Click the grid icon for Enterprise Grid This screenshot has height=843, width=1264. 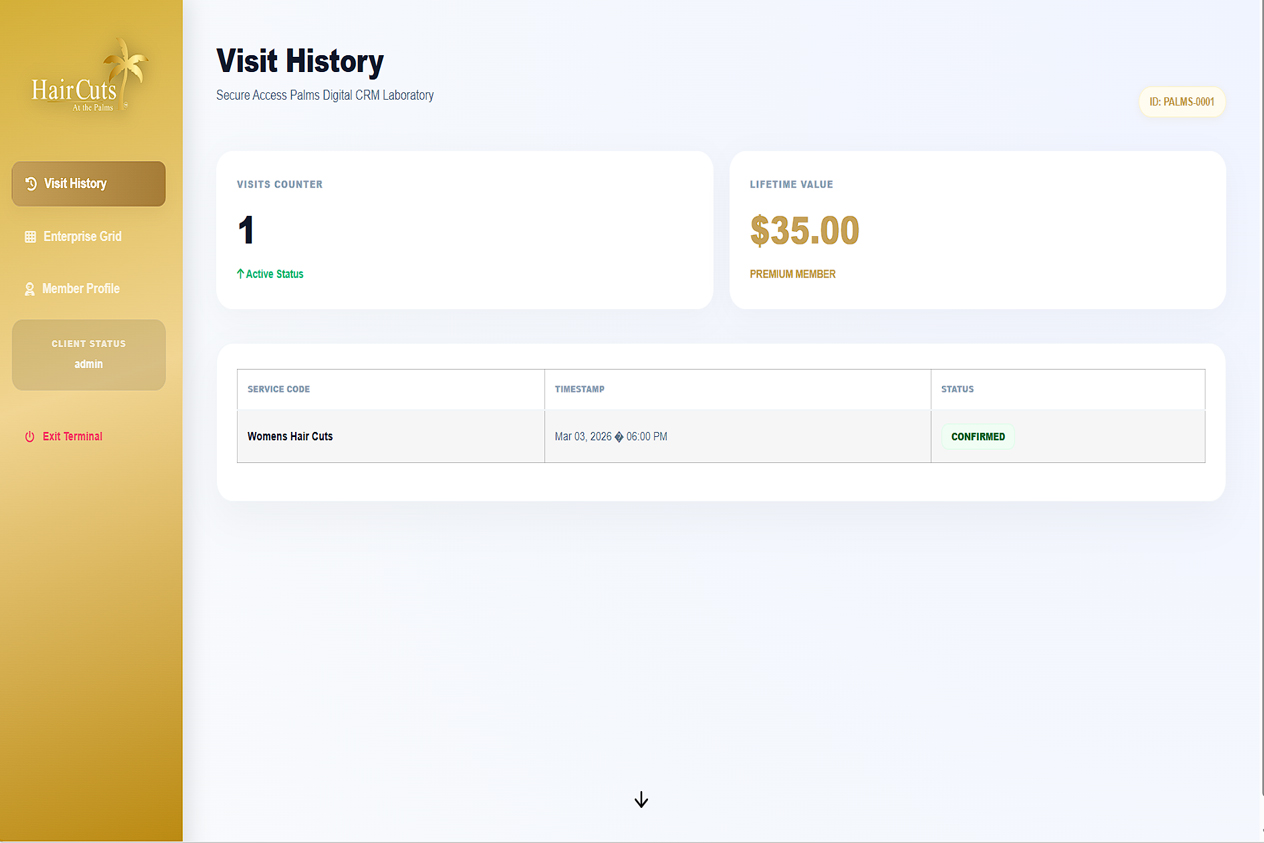point(30,237)
